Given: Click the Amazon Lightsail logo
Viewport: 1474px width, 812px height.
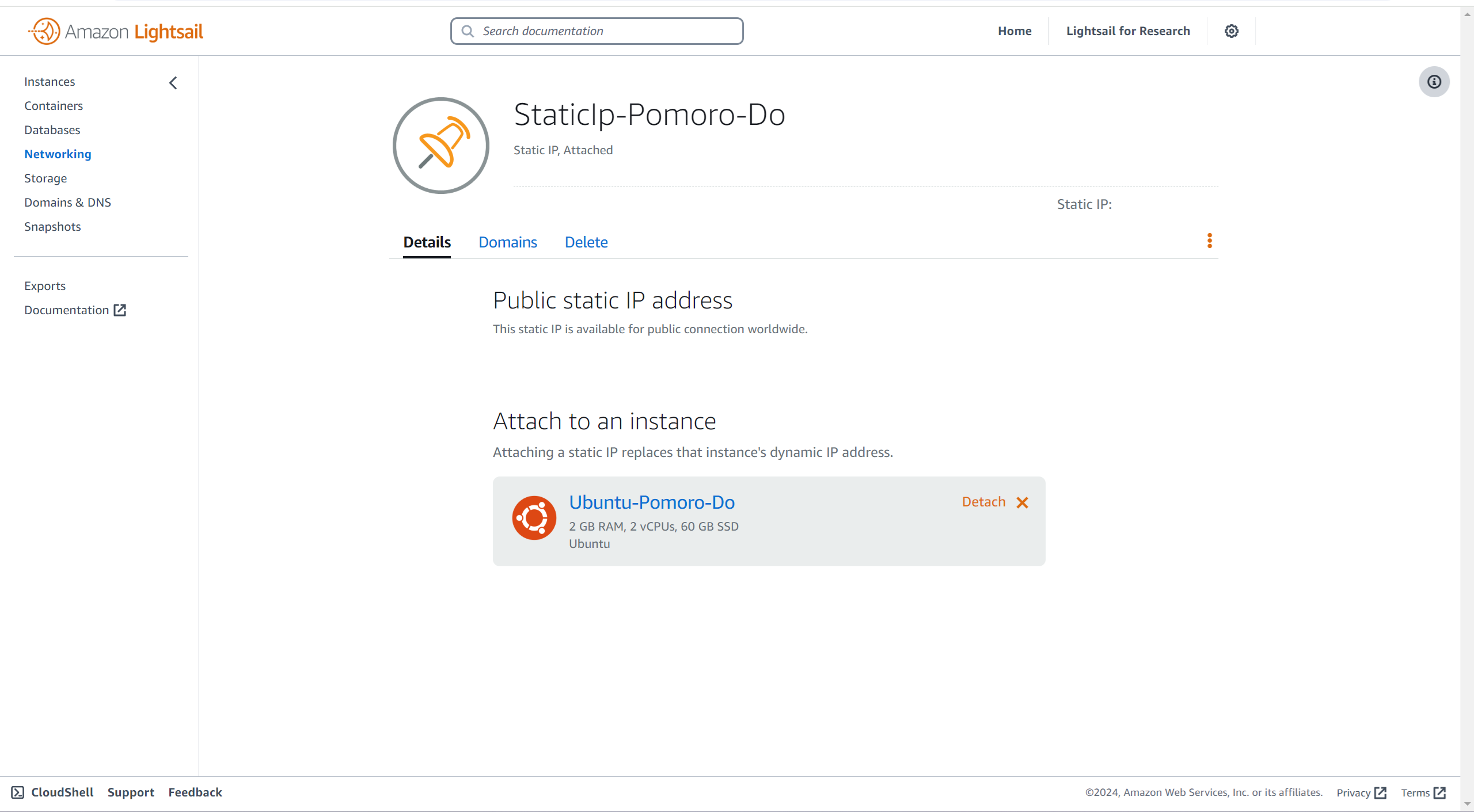Looking at the screenshot, I should click(116, 31).
